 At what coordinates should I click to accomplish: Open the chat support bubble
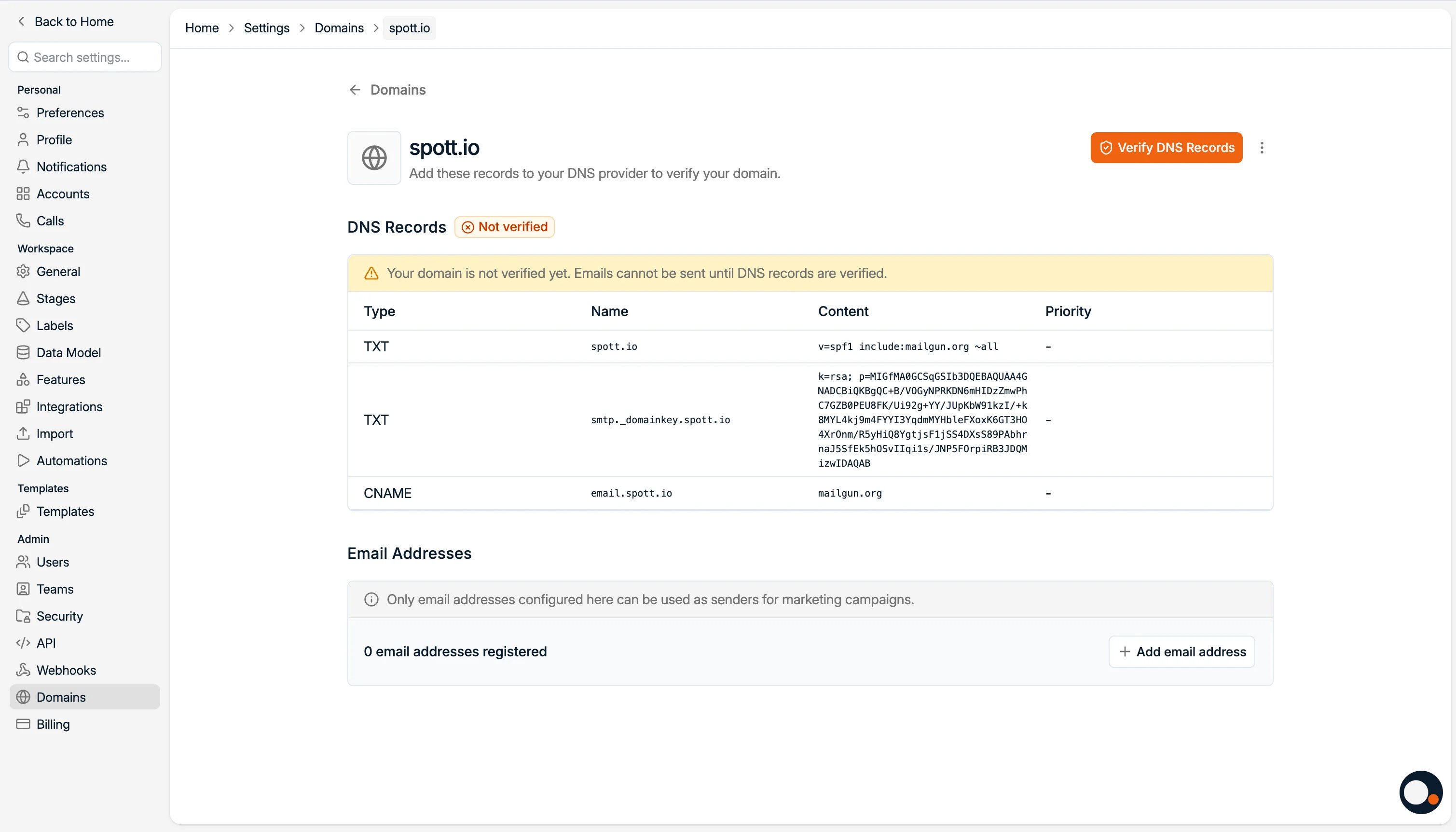pyautogui.click(x=1421, y=792)
